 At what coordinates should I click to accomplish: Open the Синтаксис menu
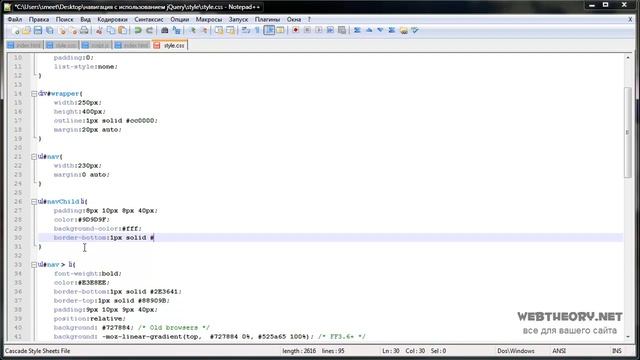tap(149, 19)
